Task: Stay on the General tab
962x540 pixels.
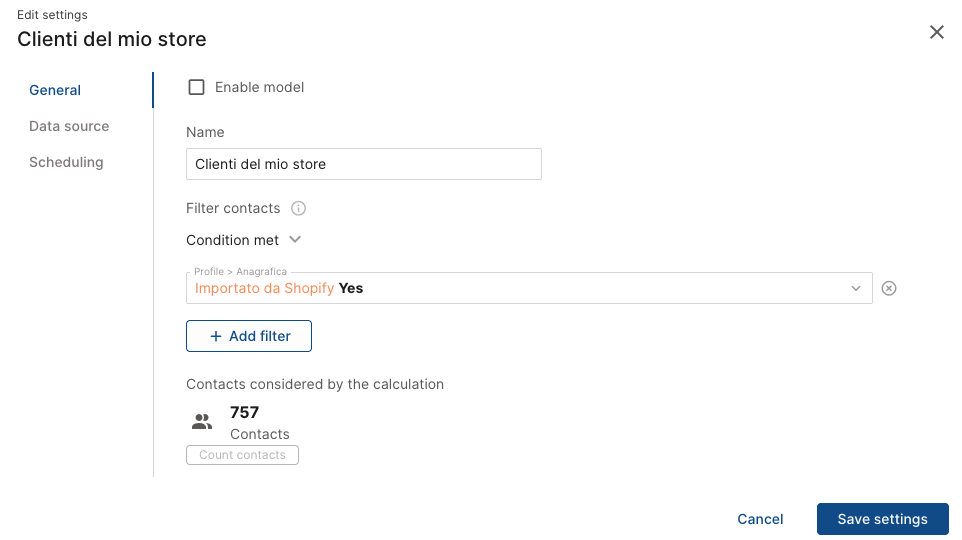Action: tap(55, 90)
